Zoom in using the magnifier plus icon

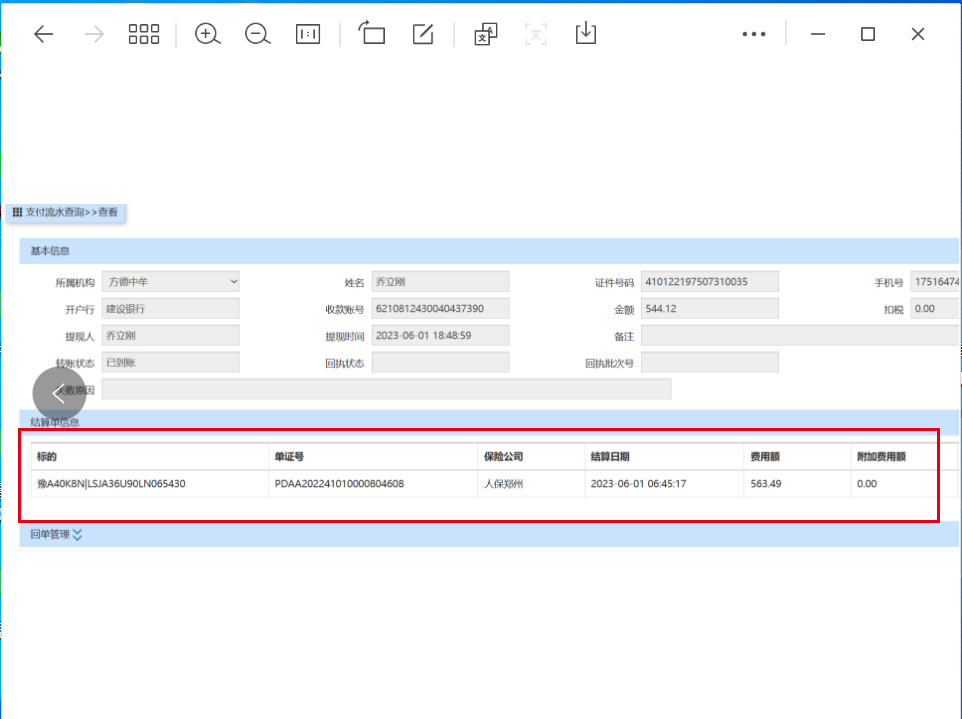(x=207, y=34)
